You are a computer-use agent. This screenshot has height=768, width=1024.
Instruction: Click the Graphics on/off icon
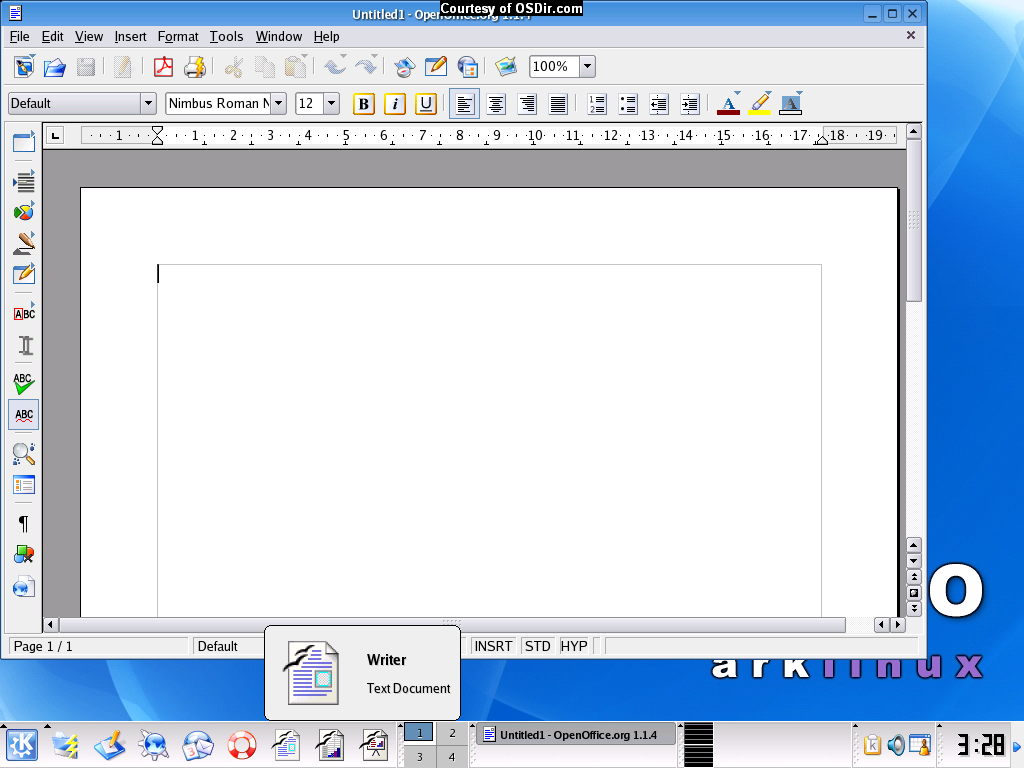(24, 555)
